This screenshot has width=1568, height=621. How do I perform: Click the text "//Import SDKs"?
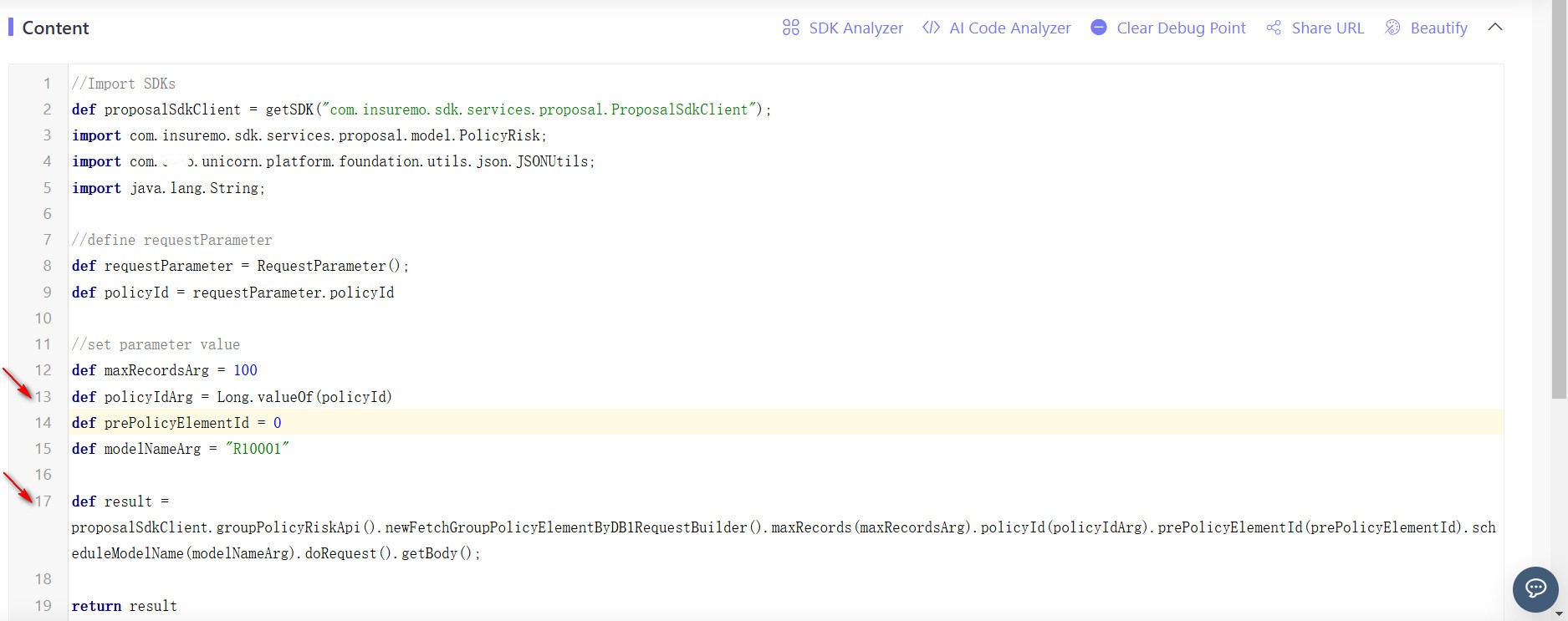click(x=124, y=84)
